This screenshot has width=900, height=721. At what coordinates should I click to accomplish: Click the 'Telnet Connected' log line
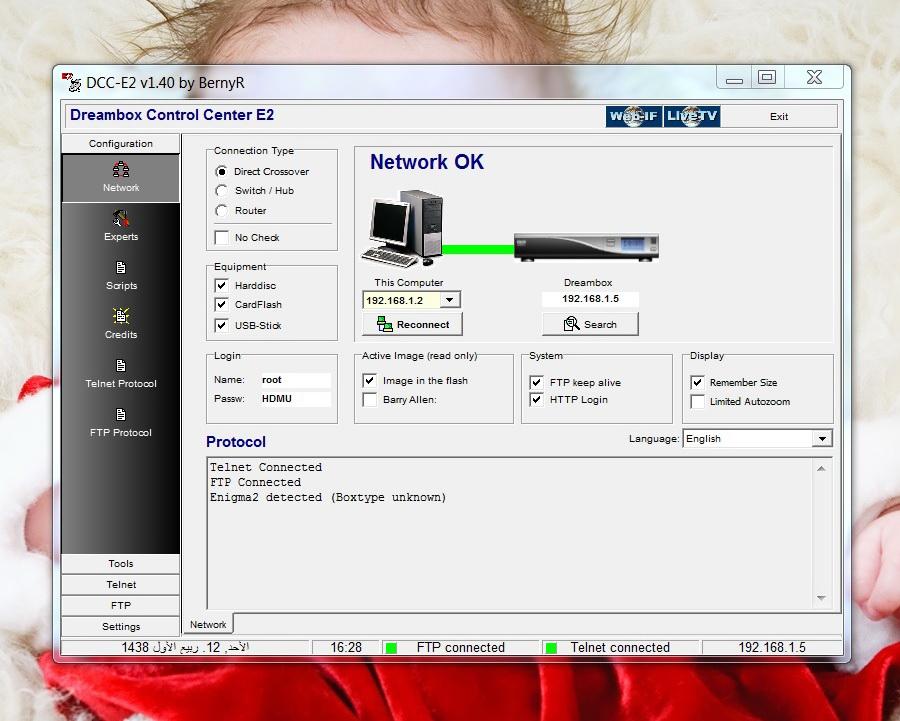266,467
